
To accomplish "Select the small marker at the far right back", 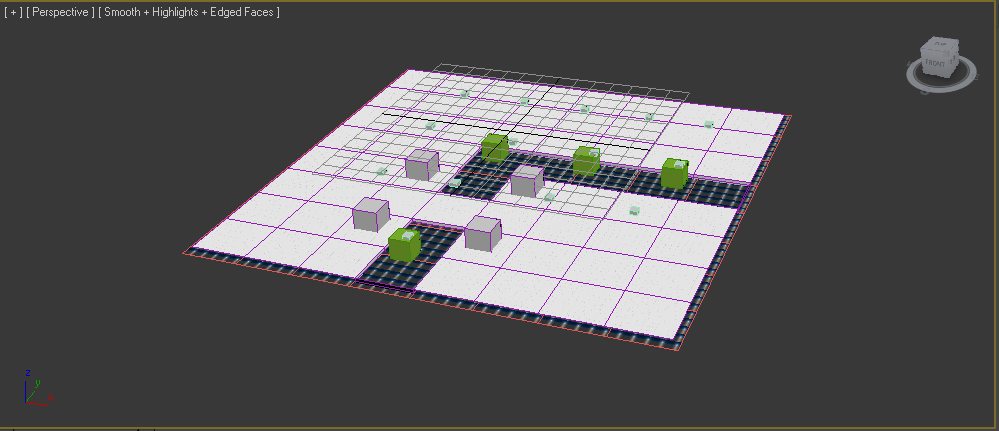I will click(x=708, y=125).
